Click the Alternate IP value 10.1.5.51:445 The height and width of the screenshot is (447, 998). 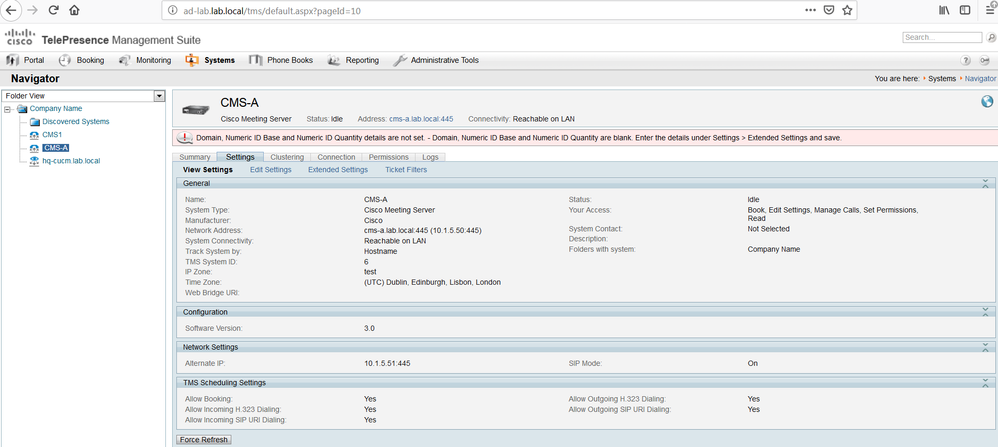coord(387,364)
